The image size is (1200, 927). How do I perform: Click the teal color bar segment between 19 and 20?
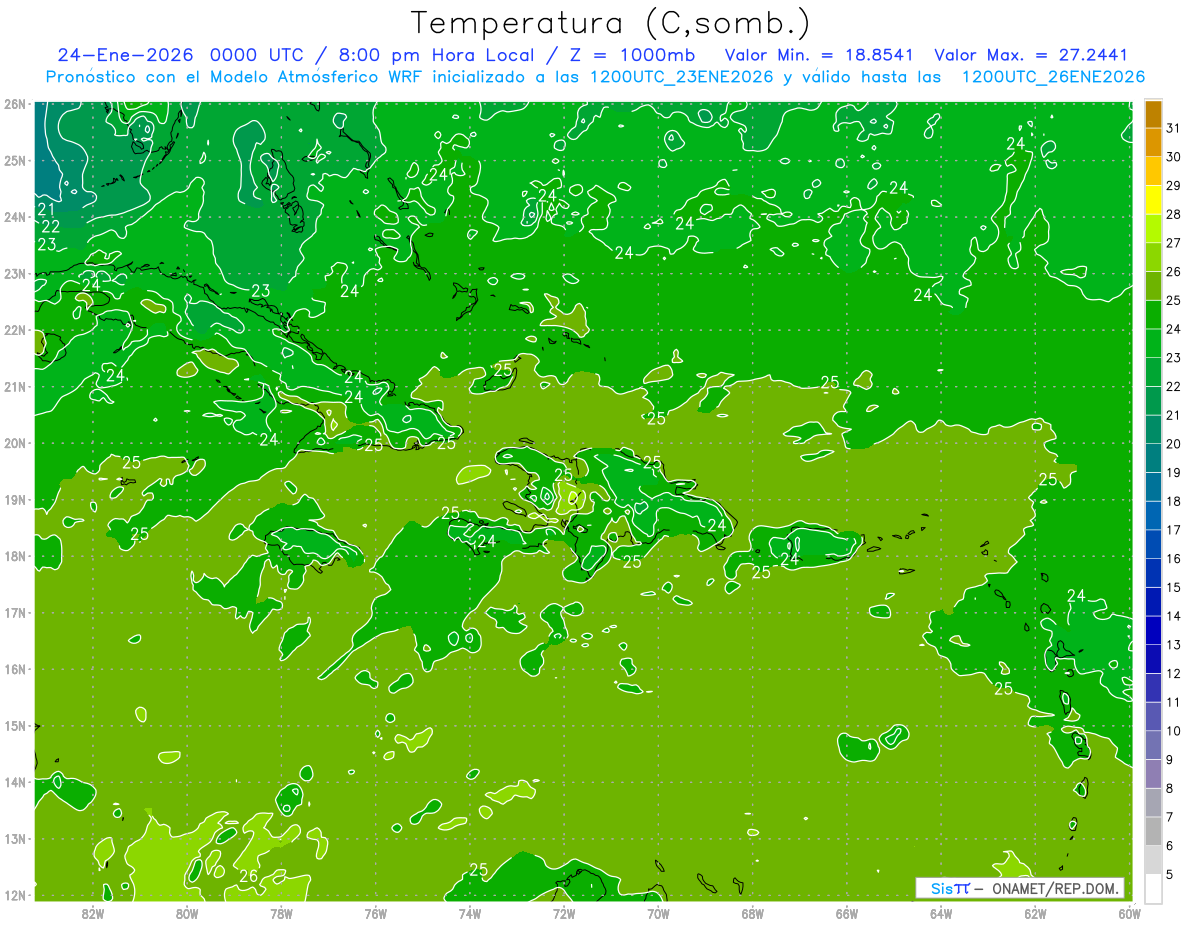(x=1153, y=458)
